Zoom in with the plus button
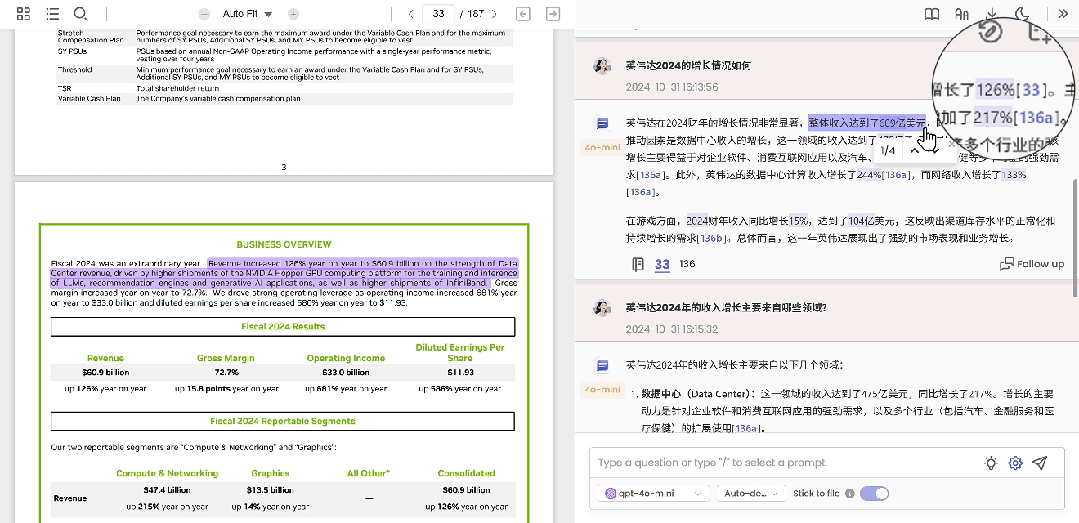 [x=293, y=14]
